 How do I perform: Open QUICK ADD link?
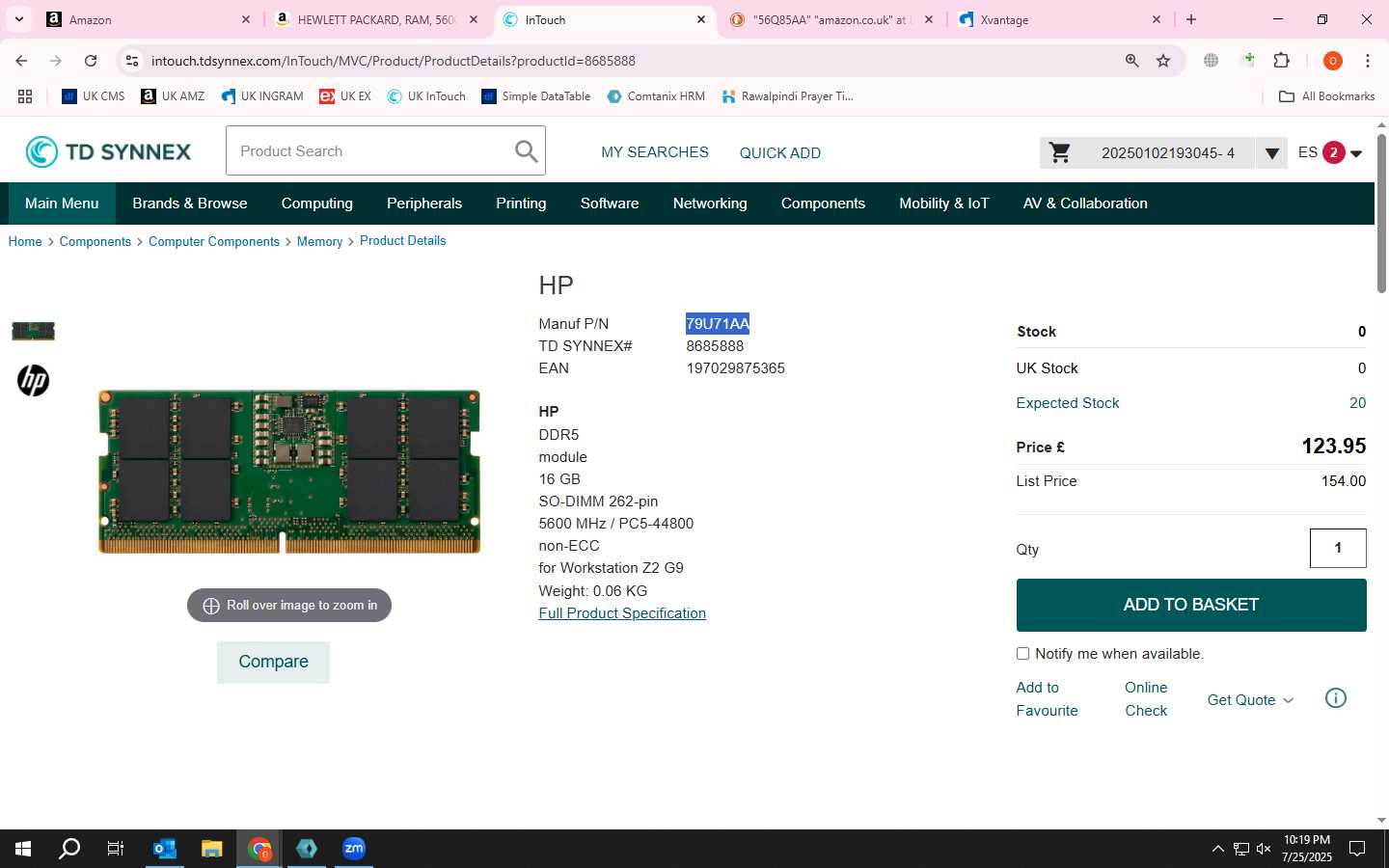[780, 152]
